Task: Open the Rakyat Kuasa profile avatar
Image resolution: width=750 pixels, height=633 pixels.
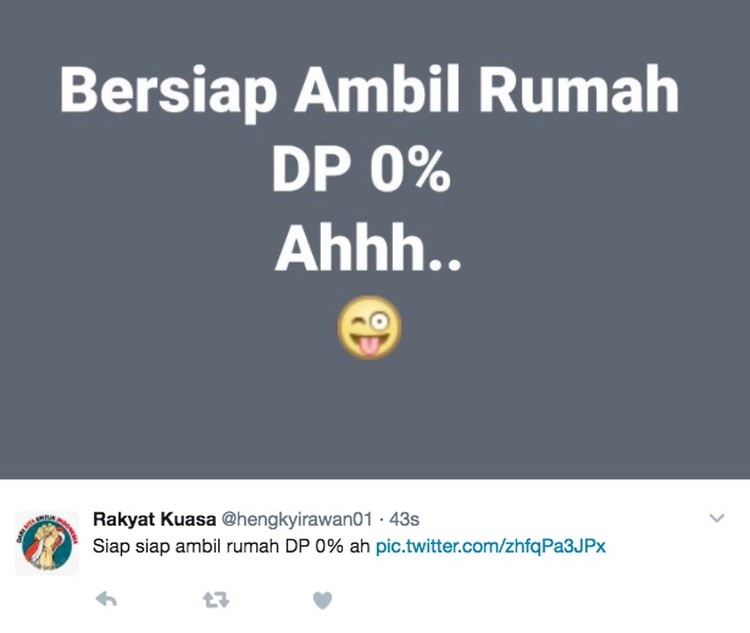Action: click(47, 543)
